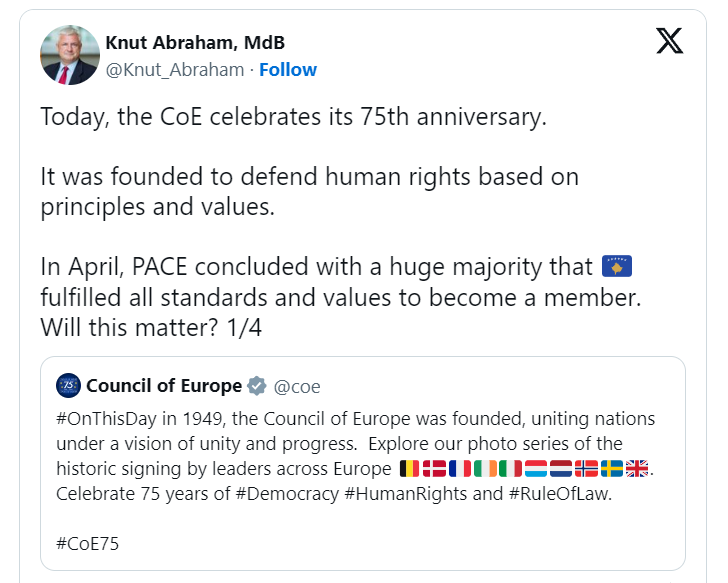Screen dimensions: 728x583
Task: Click the Council of Europe avatar icon
Action: coord(69,386)
